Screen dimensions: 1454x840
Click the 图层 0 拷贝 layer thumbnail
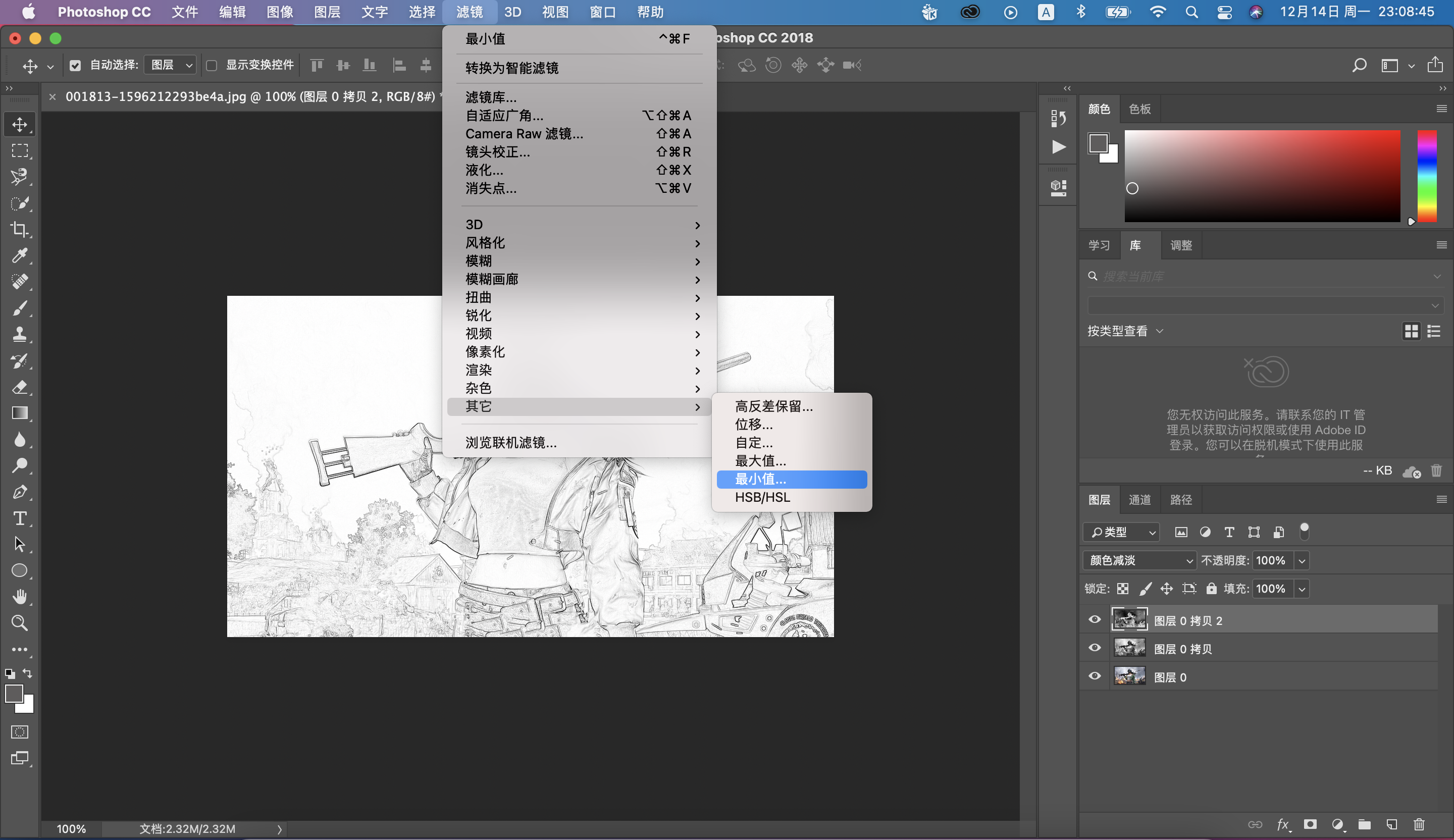[x=1129, y=648]
